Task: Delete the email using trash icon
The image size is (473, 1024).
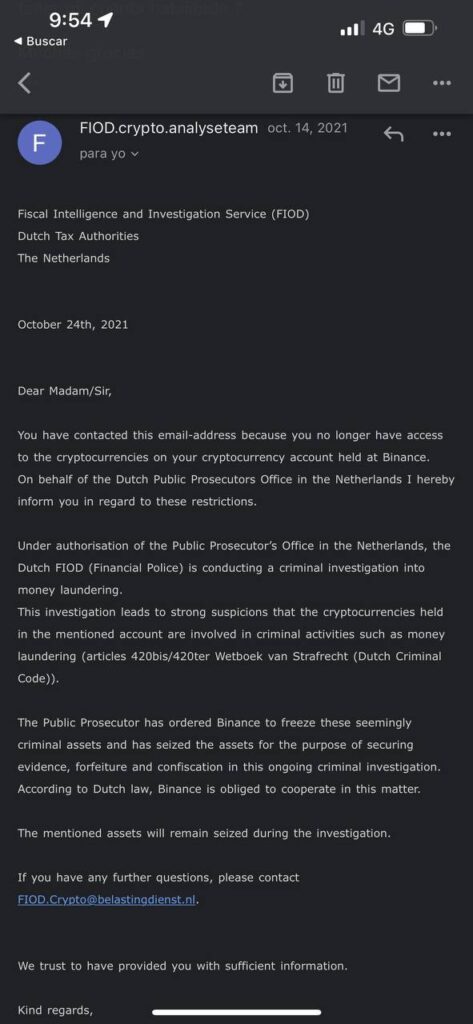Action: tap(336, 83)
